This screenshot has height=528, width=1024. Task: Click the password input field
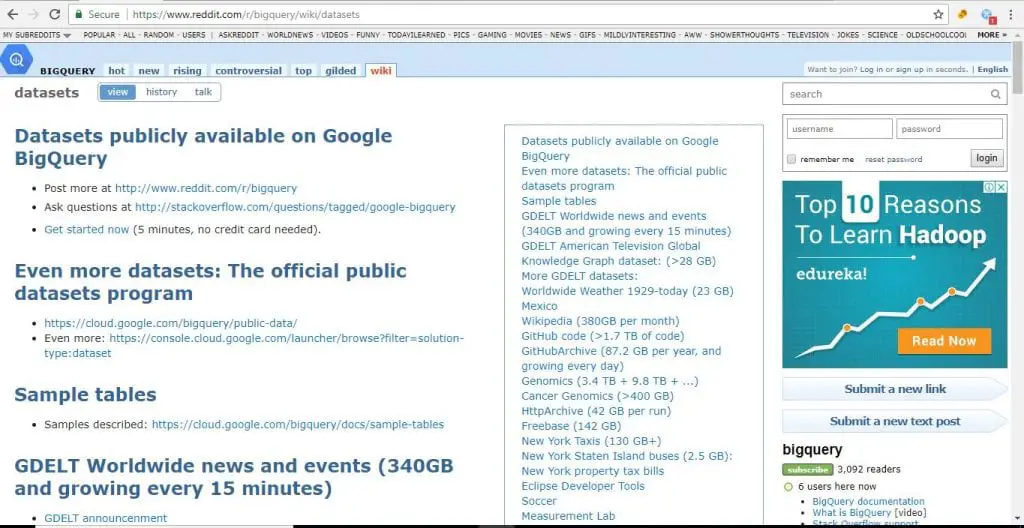click(949, 129)
